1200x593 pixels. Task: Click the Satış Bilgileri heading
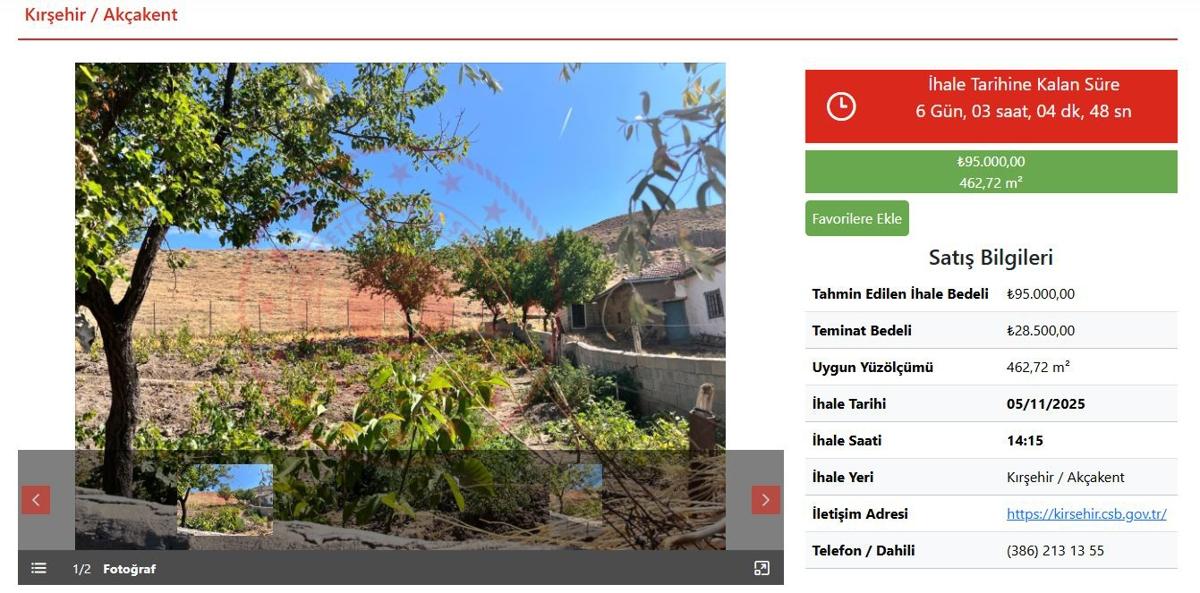tap(991, 257)
